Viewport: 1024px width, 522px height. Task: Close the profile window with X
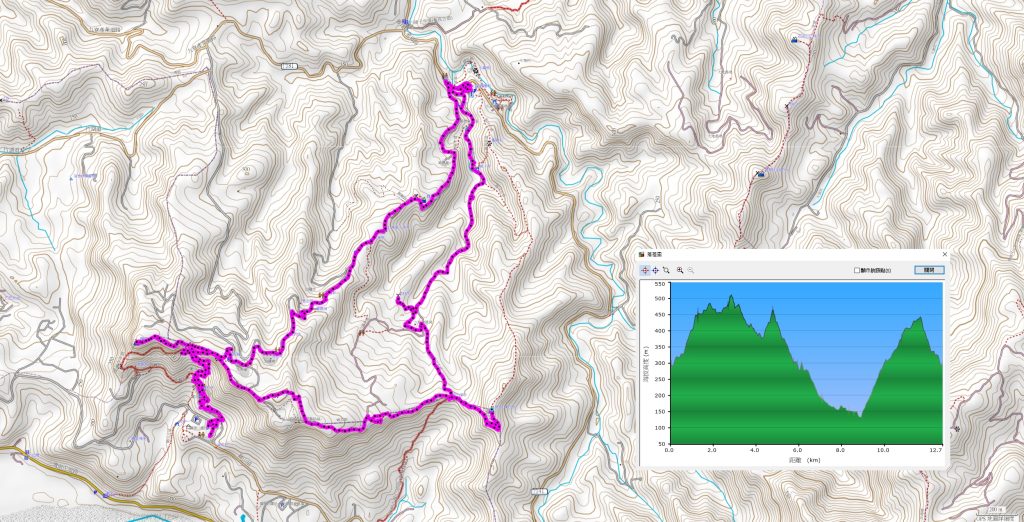[944, 254]
